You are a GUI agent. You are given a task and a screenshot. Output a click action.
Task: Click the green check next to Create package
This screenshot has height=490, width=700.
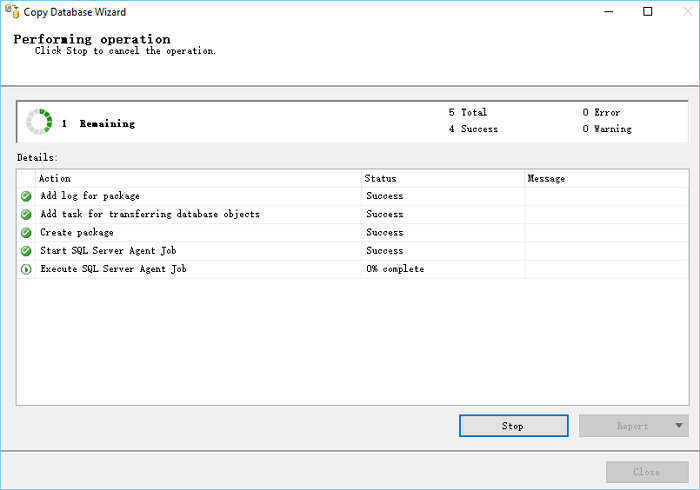click(x=26, y=233)
